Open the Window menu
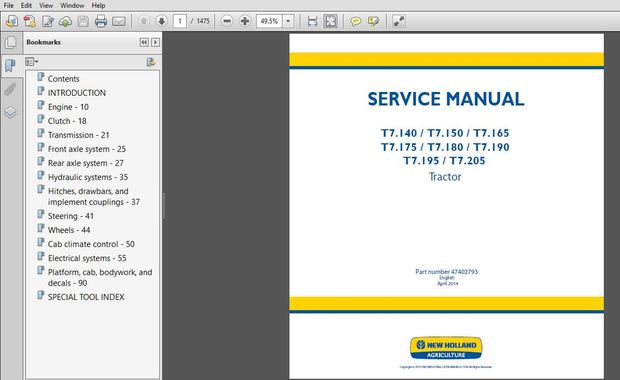 pyautogui.click(x=72, y=6)
